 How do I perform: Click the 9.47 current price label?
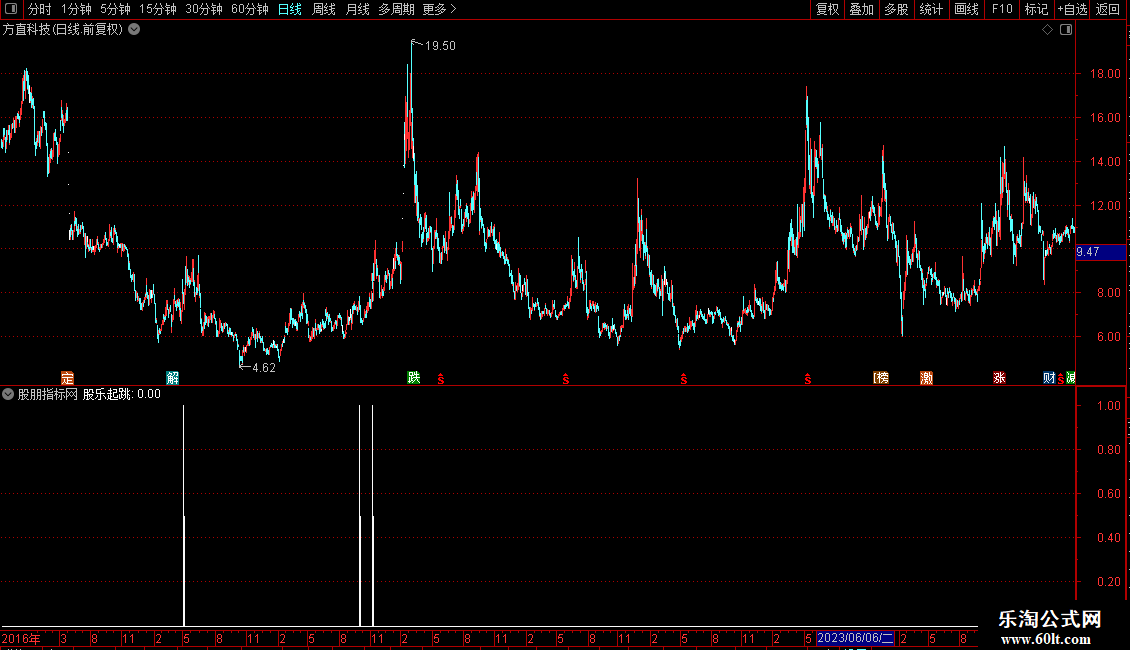(1100, 251)
